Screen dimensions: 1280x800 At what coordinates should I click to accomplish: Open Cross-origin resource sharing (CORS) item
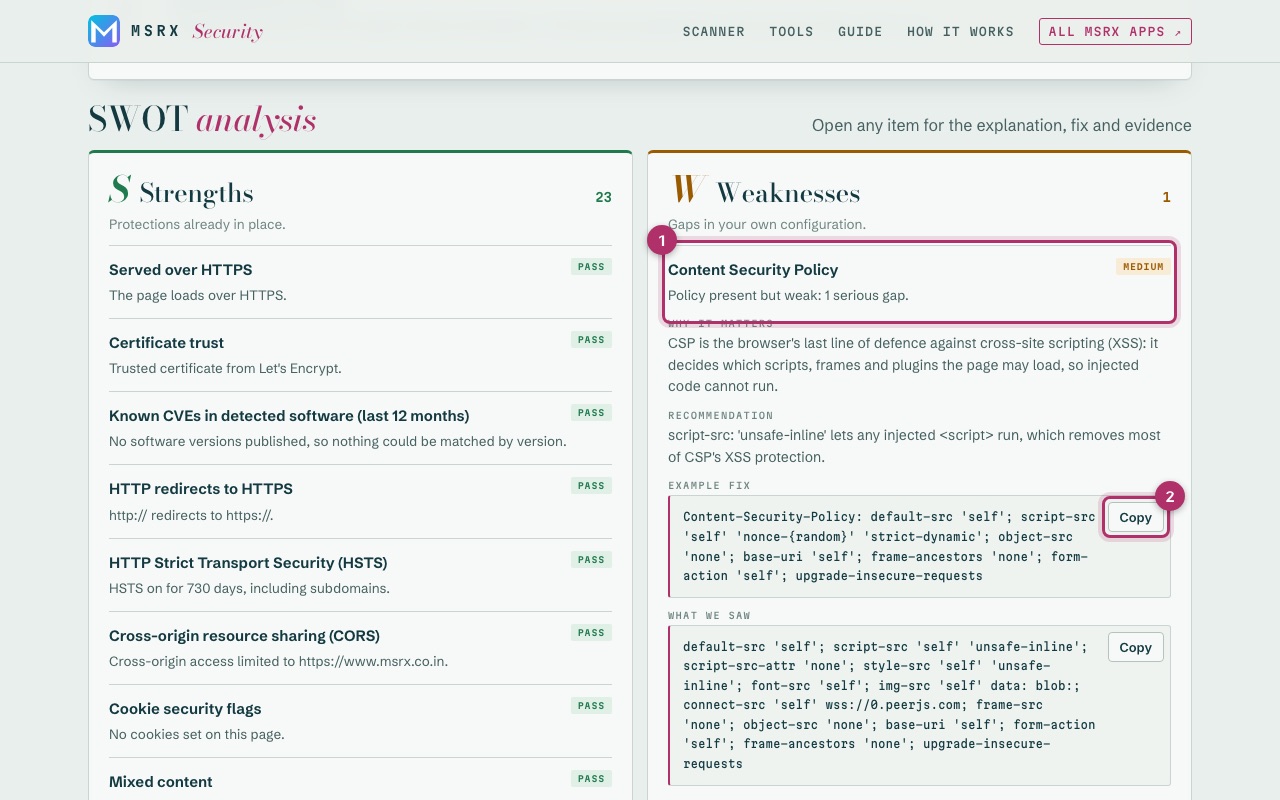(x=360, y=648)
